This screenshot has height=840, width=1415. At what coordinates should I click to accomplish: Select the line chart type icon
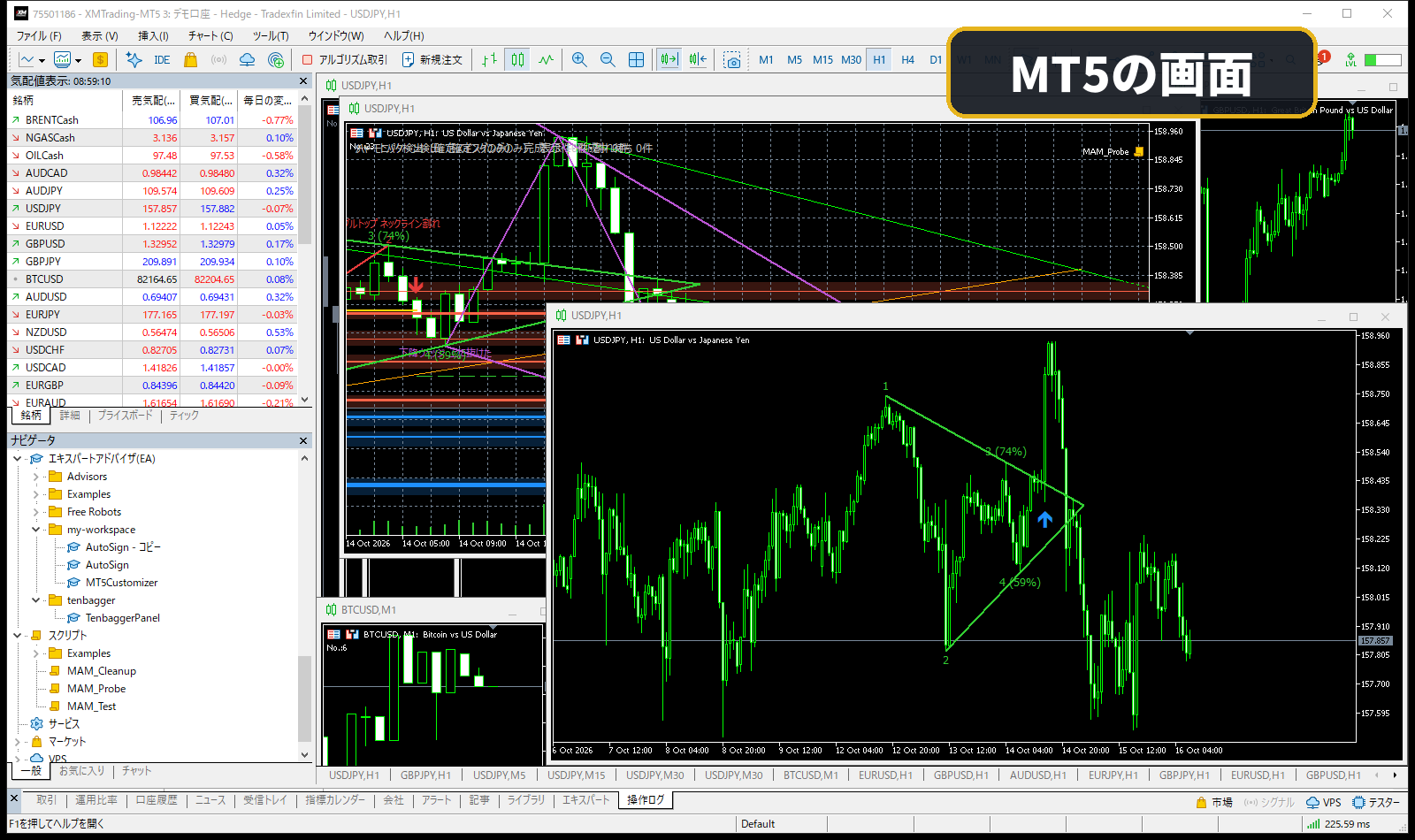click(x=546, y=59)
